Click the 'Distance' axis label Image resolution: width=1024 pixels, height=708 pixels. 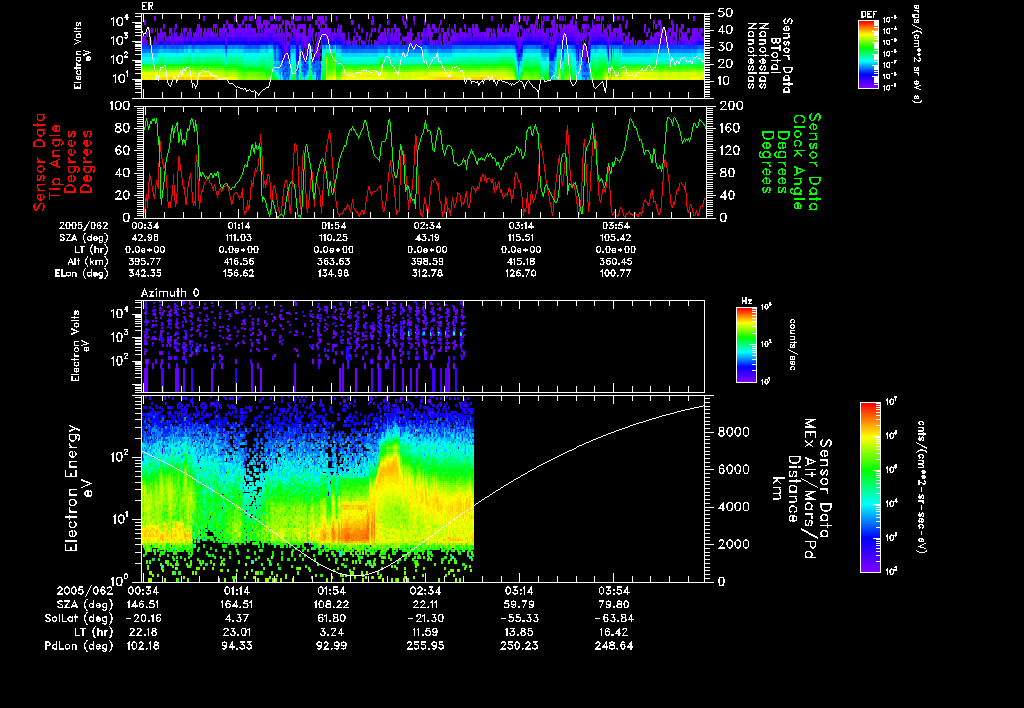coord(793,489)
